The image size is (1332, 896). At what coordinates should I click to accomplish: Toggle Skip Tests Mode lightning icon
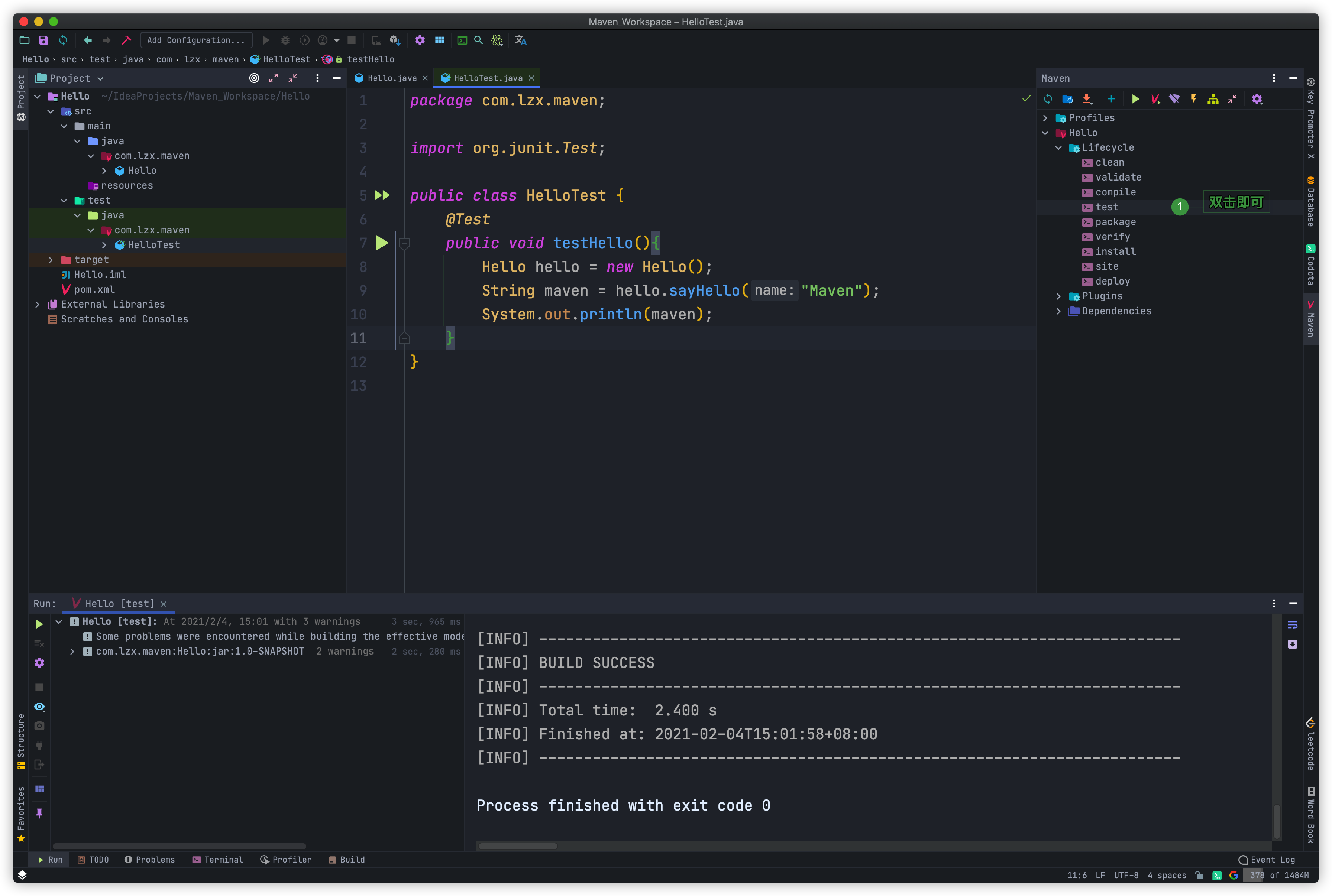(x=1194, y=99)
